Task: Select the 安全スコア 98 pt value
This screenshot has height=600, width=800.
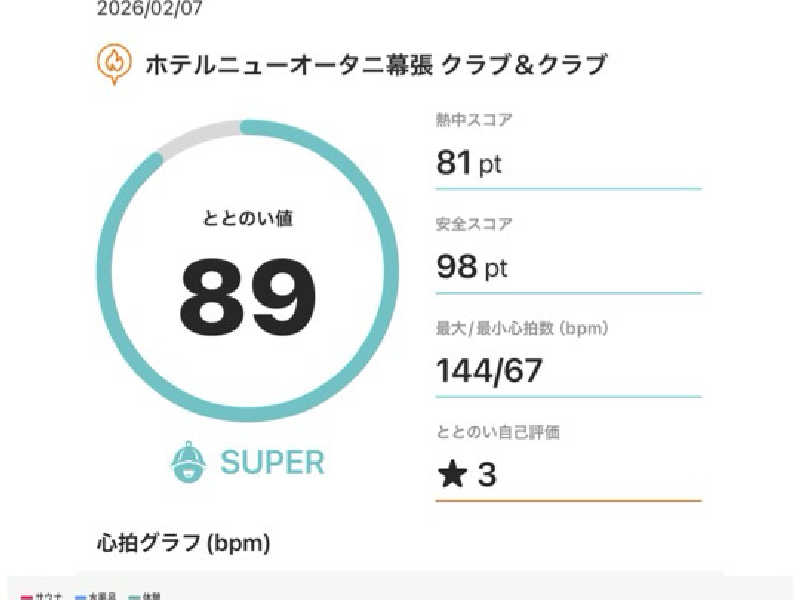Action: tap(472, 267)
